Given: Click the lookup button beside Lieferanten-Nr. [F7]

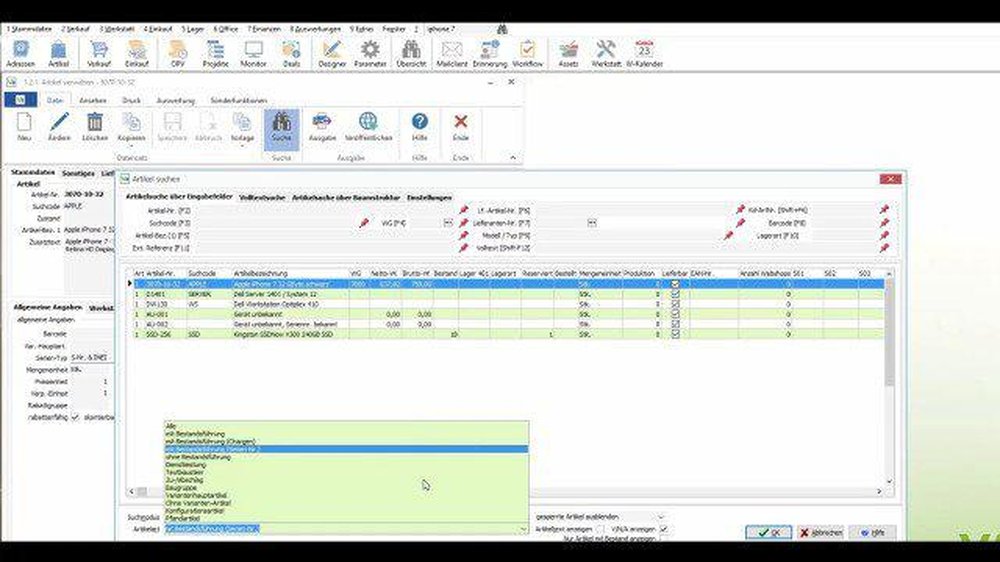Looking at the screenshot, I should [592, 223].
